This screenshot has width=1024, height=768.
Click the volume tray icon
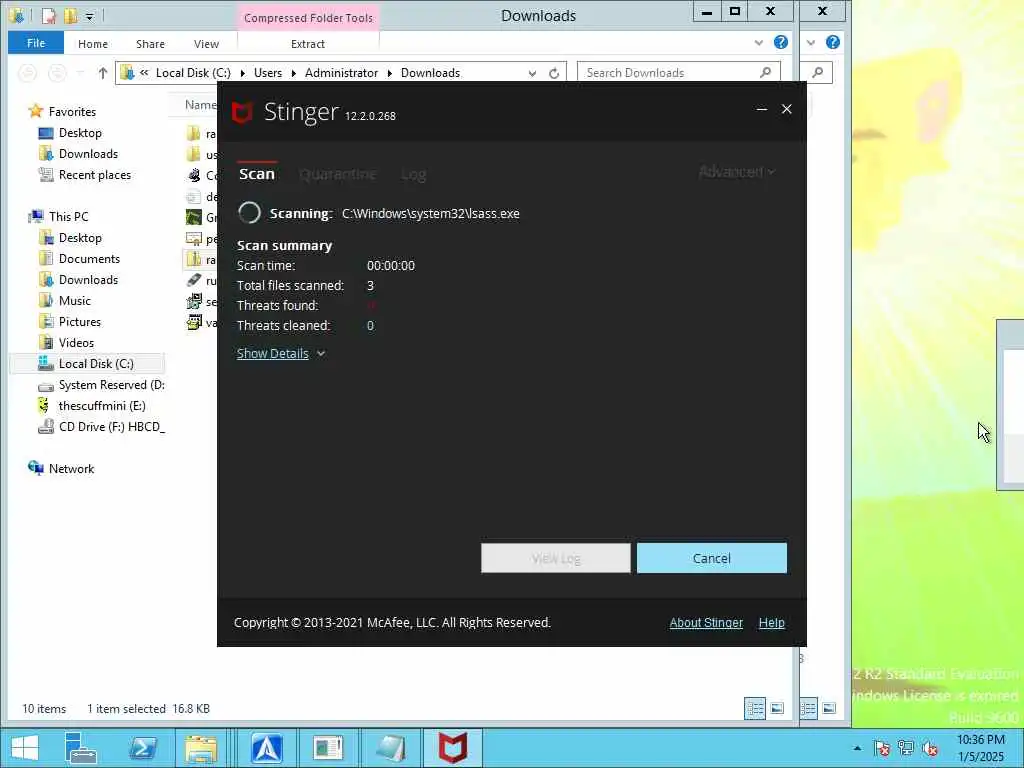pyautogui.click(x=930, y=748)
